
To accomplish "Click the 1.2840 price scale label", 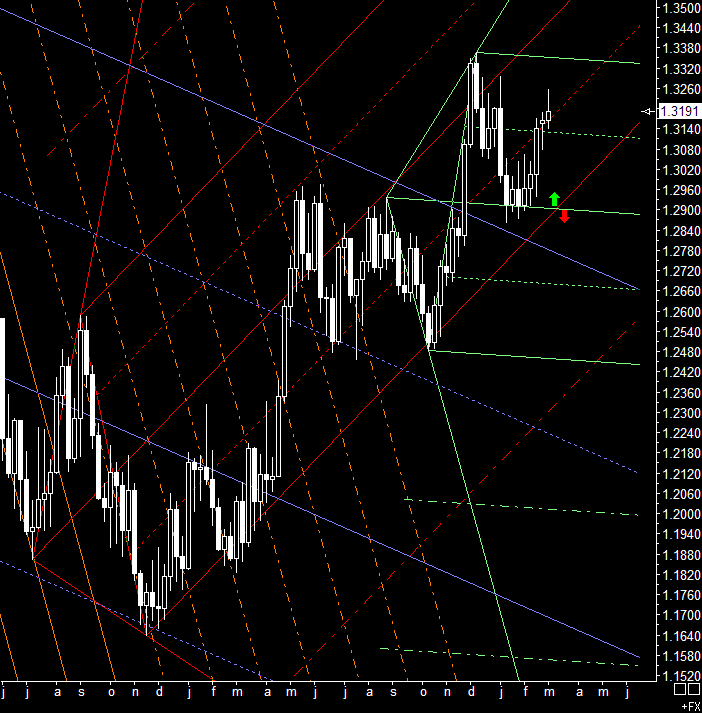I will [x=681, y=231].
